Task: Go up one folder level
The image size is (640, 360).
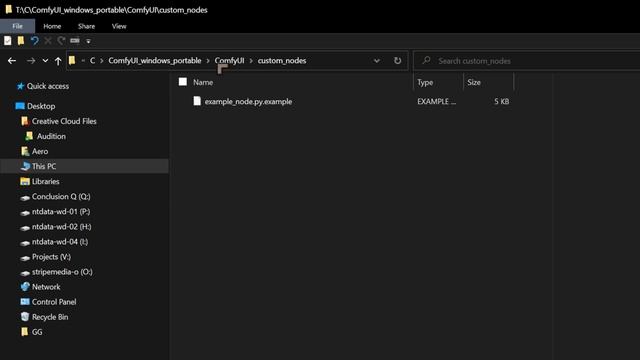Action: point(58,61)
